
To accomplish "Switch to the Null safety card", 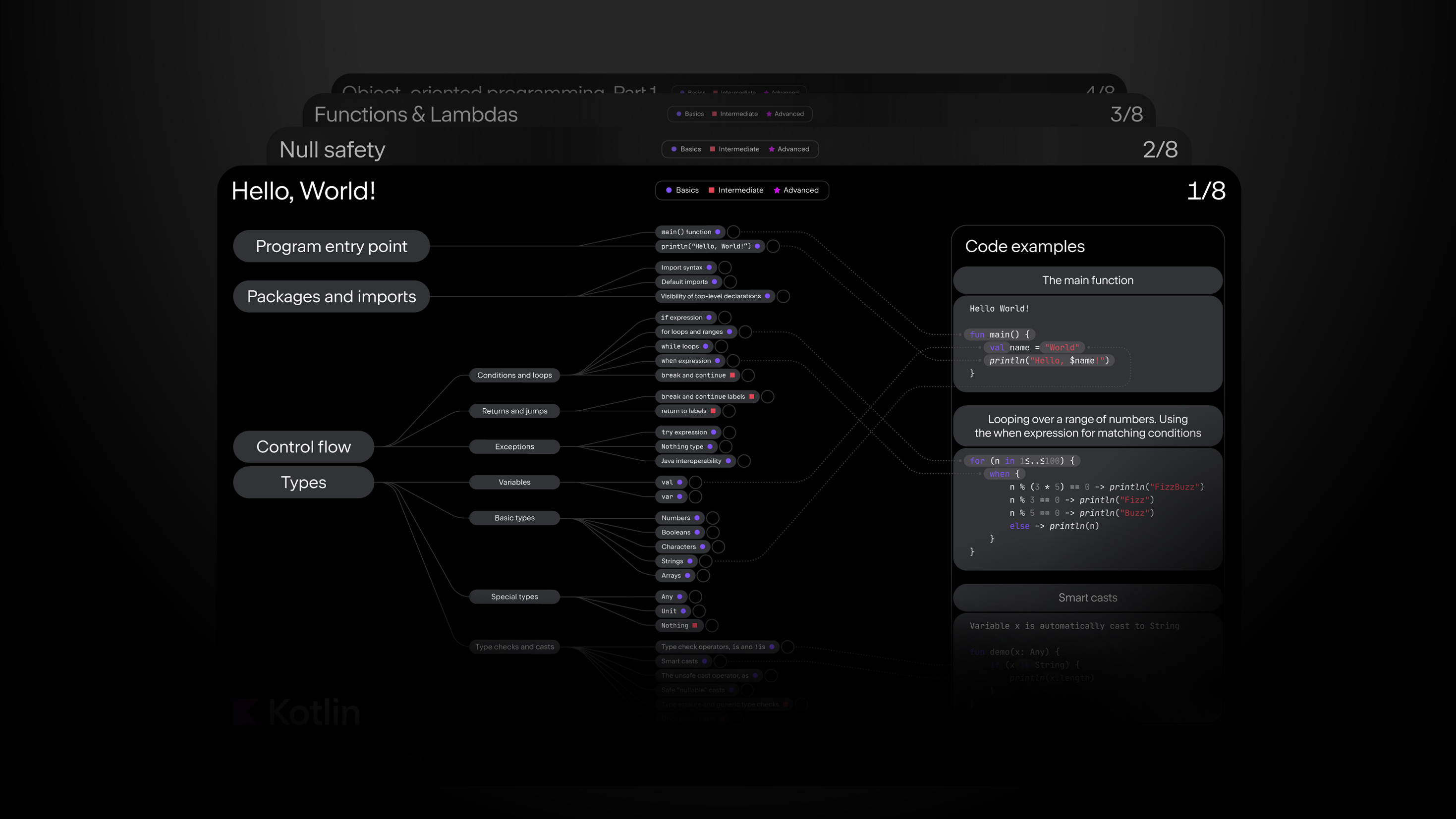I will click(333, 150).
